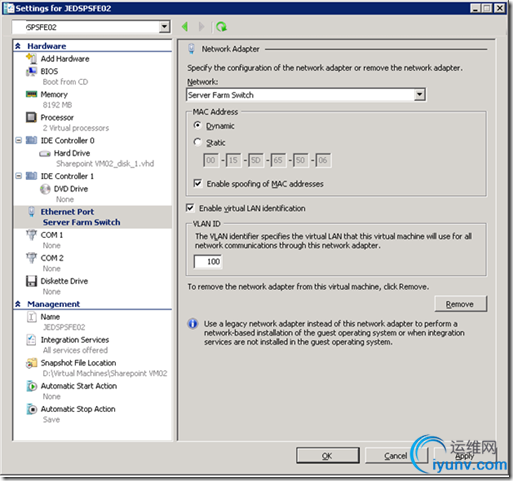Click the Ethernet Port adapter icon
The image size is (513, 481).
31,212
